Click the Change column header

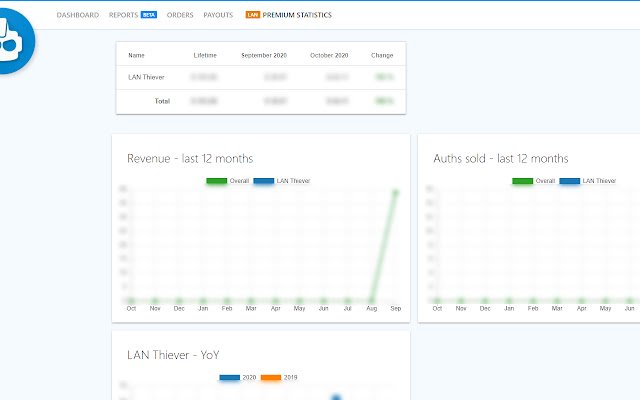click(382, 55)
